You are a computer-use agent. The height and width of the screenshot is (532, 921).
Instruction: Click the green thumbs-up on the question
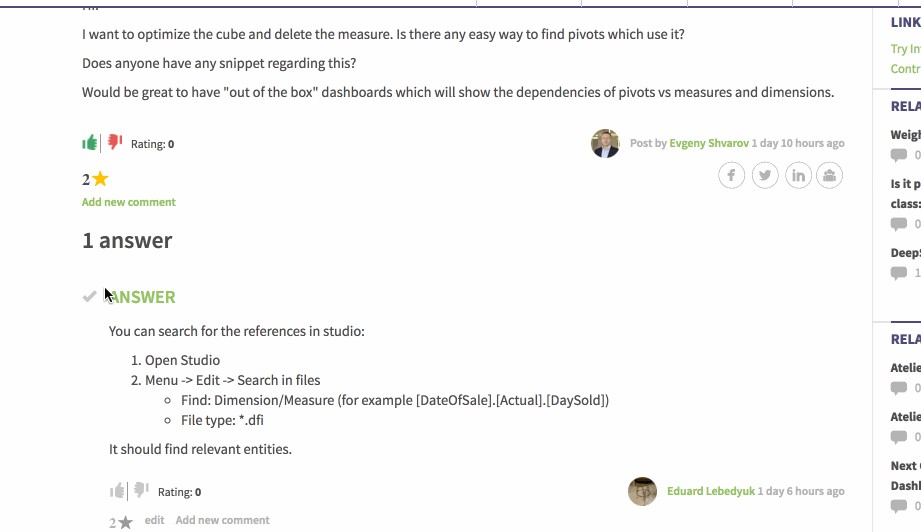(x=90, y=143)
